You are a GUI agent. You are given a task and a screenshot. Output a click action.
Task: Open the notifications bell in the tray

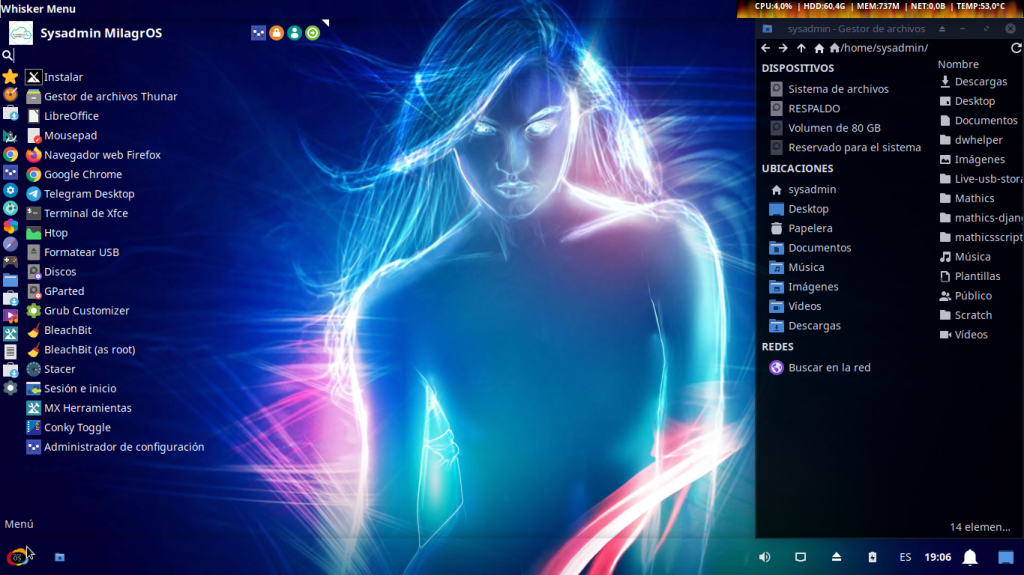[x=969, y=557]
